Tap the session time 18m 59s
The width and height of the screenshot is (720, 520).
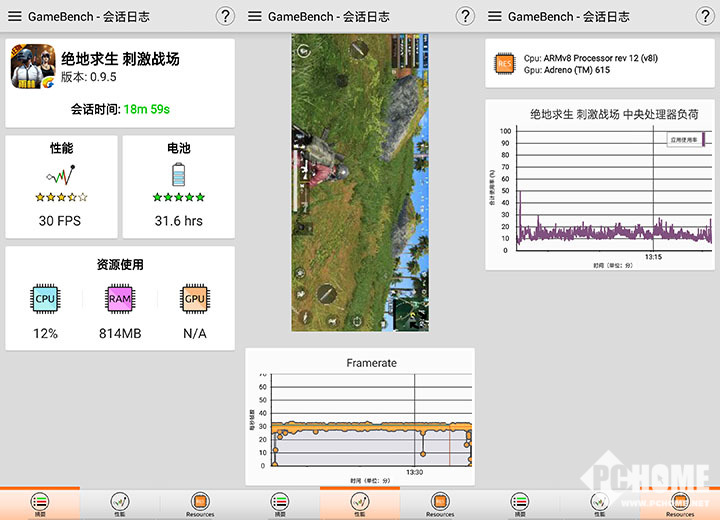pyautogui.click(x=146, y=109)
